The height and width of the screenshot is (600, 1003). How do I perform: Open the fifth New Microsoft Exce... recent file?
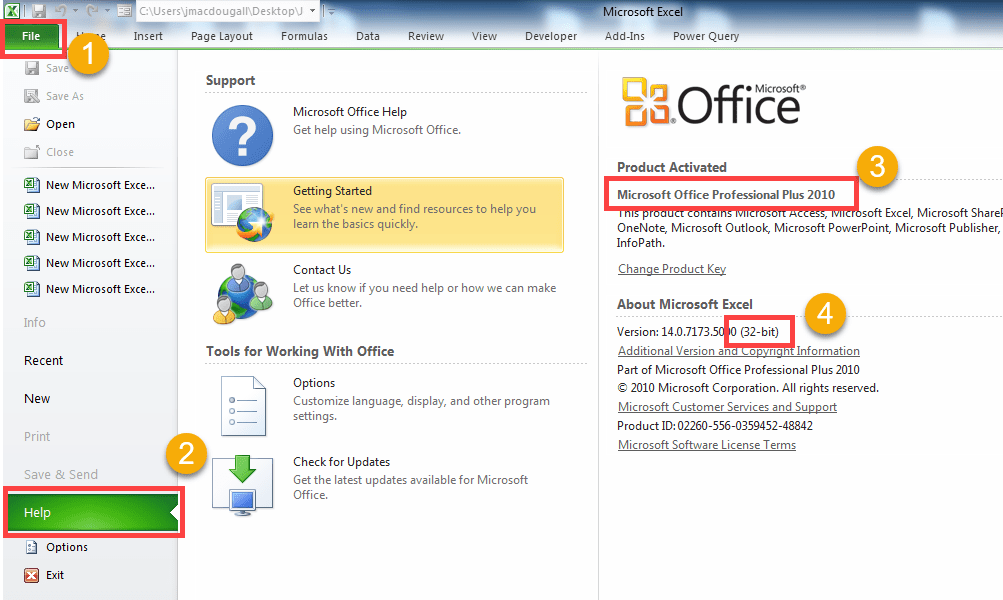(90, 289)
